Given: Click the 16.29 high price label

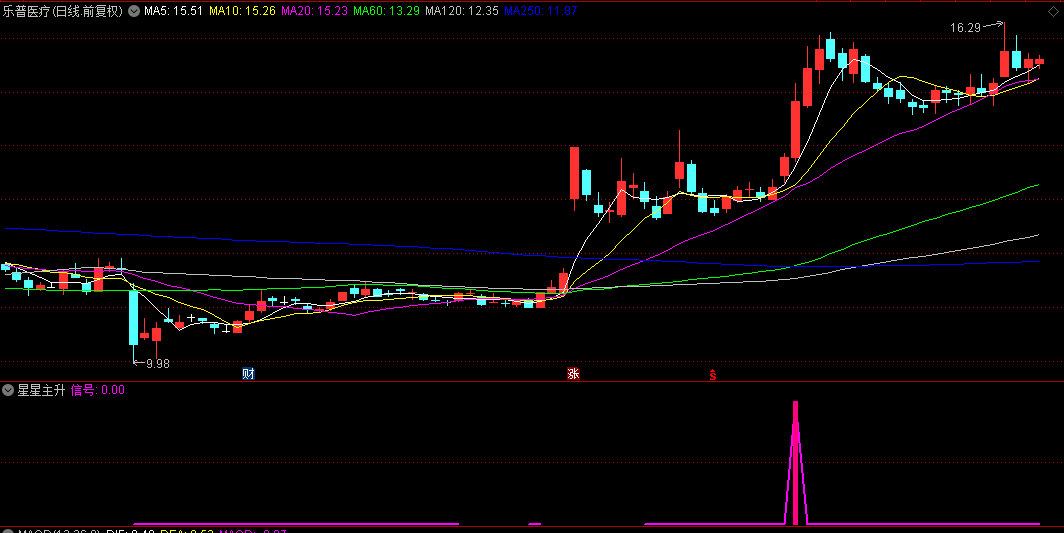Looking at the screenshot, I should [966, 28].
